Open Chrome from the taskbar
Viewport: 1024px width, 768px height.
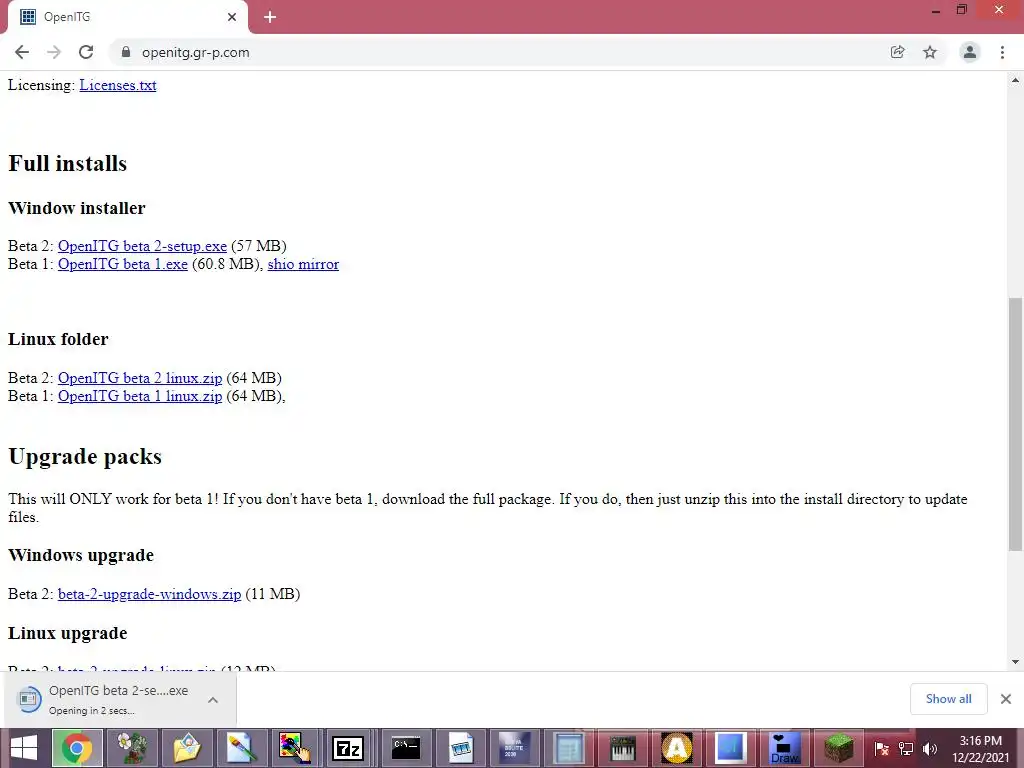pos(77,748)
